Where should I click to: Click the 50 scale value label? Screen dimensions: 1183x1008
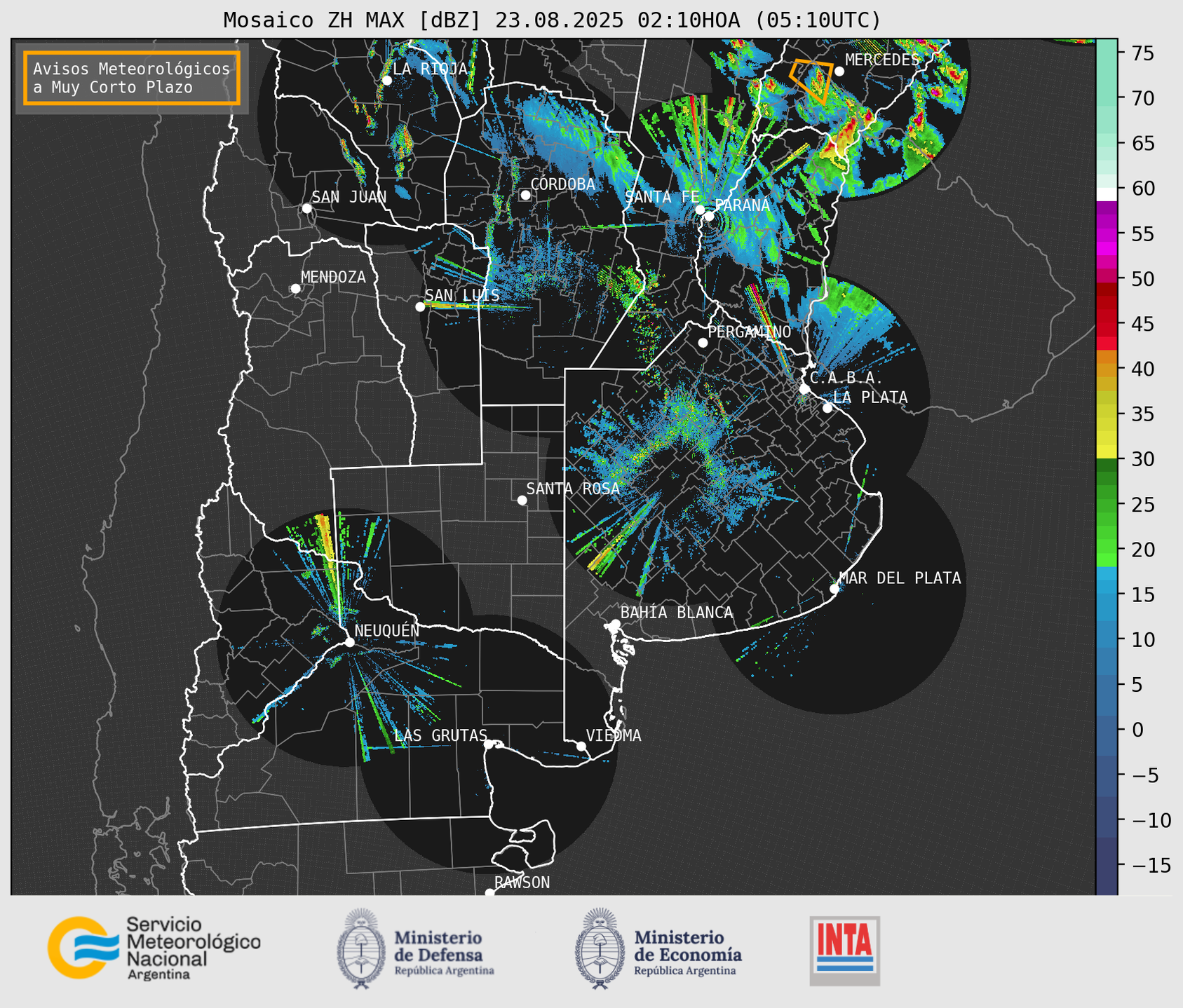coord(1142,279)
